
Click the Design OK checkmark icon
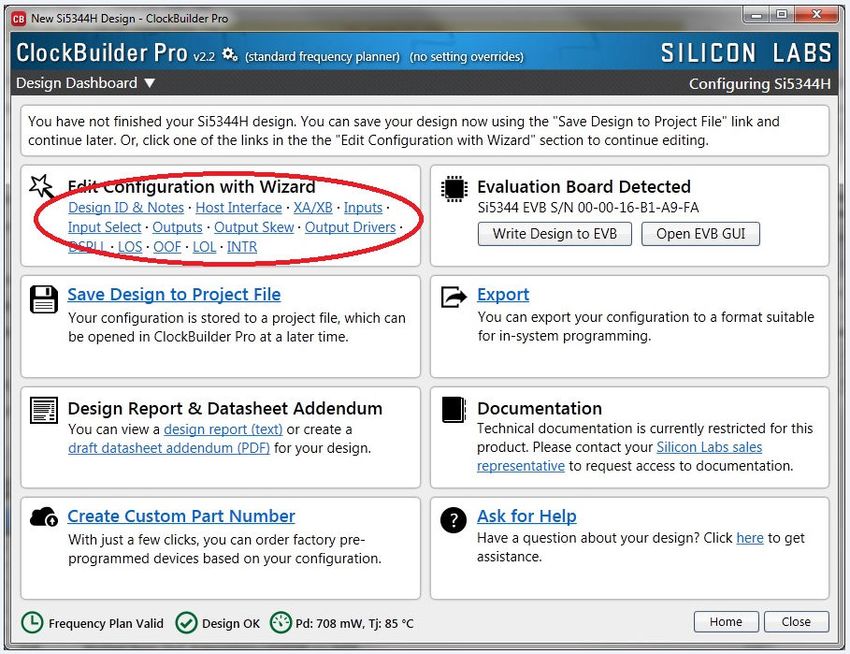(186, 623)
